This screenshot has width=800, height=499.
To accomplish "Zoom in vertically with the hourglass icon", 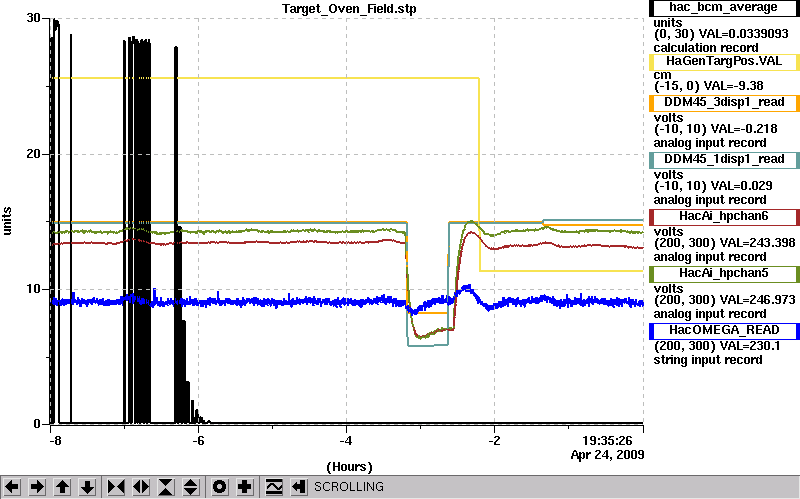I will 166,487.
